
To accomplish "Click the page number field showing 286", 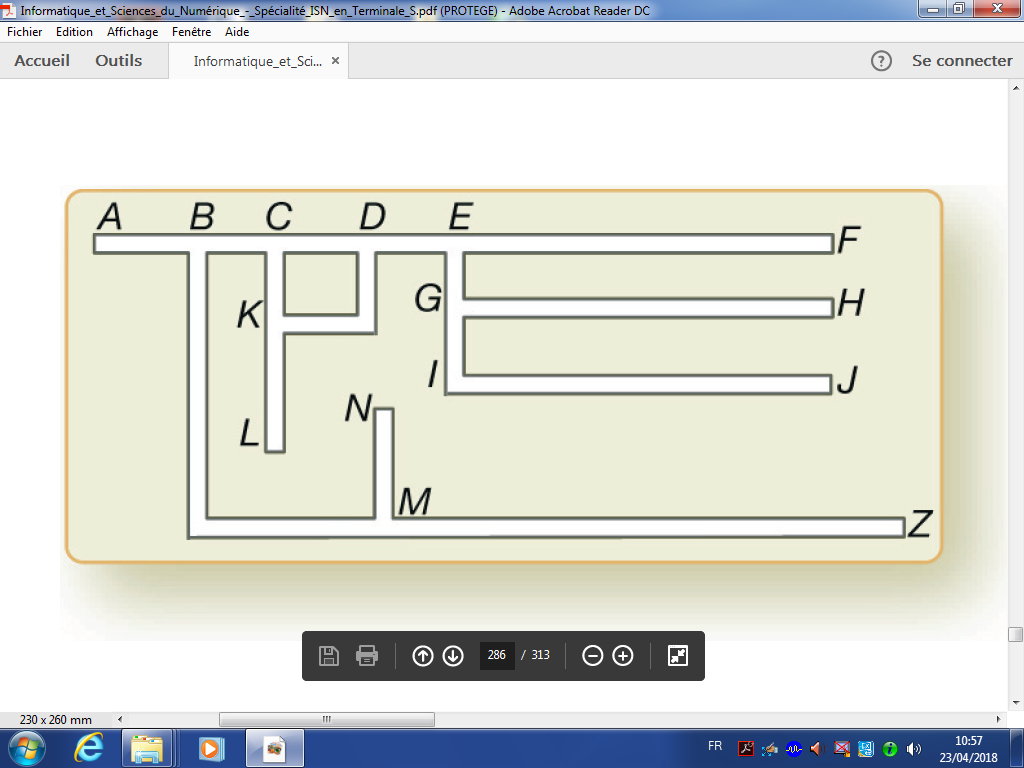I will (x=496, y=656).
